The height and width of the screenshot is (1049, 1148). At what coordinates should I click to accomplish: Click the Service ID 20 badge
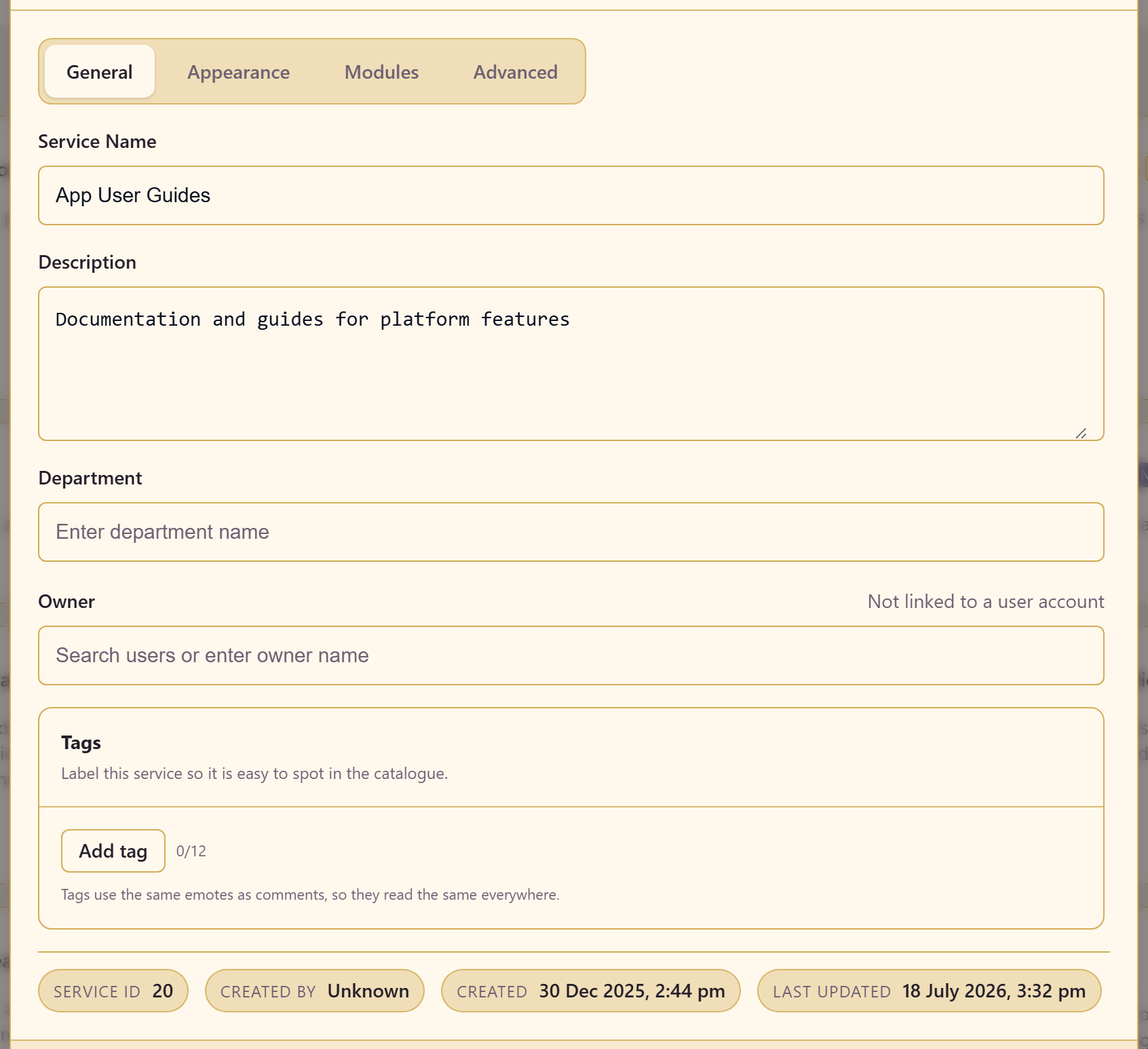coord(113,991)
